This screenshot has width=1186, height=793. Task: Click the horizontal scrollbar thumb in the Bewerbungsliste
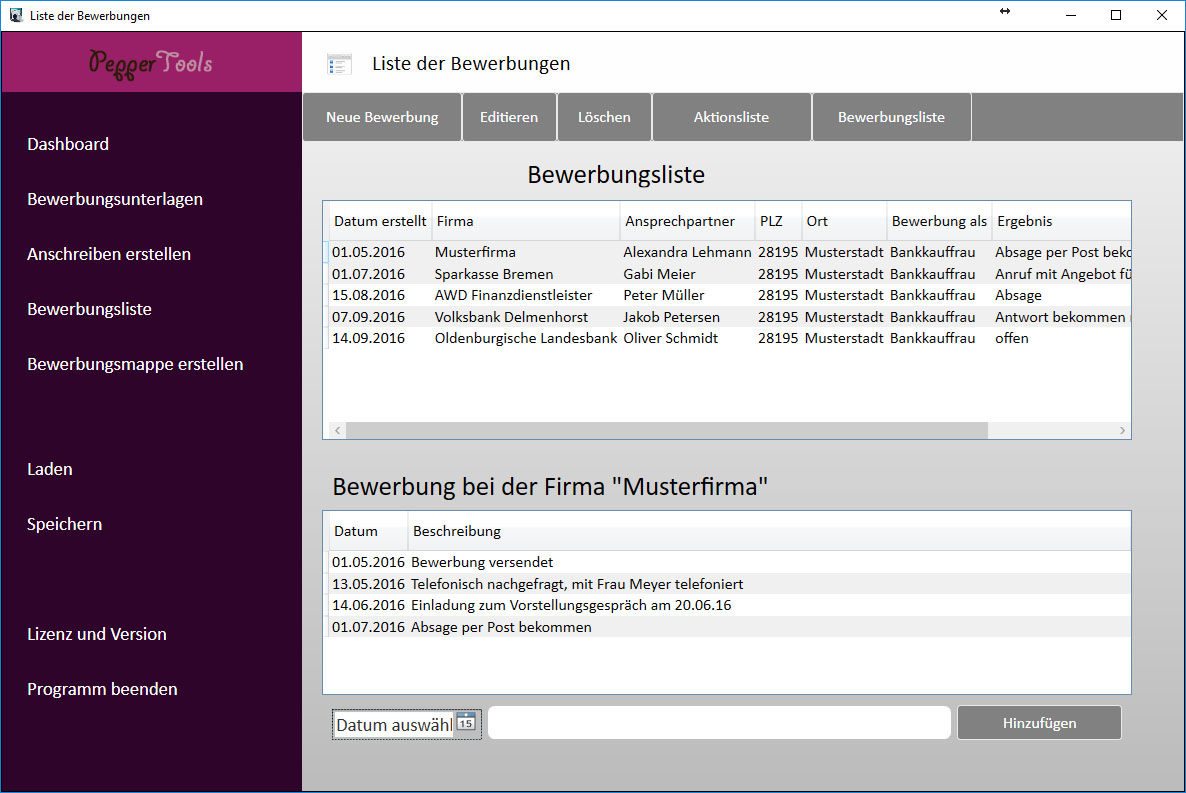(x=666, y=430)
